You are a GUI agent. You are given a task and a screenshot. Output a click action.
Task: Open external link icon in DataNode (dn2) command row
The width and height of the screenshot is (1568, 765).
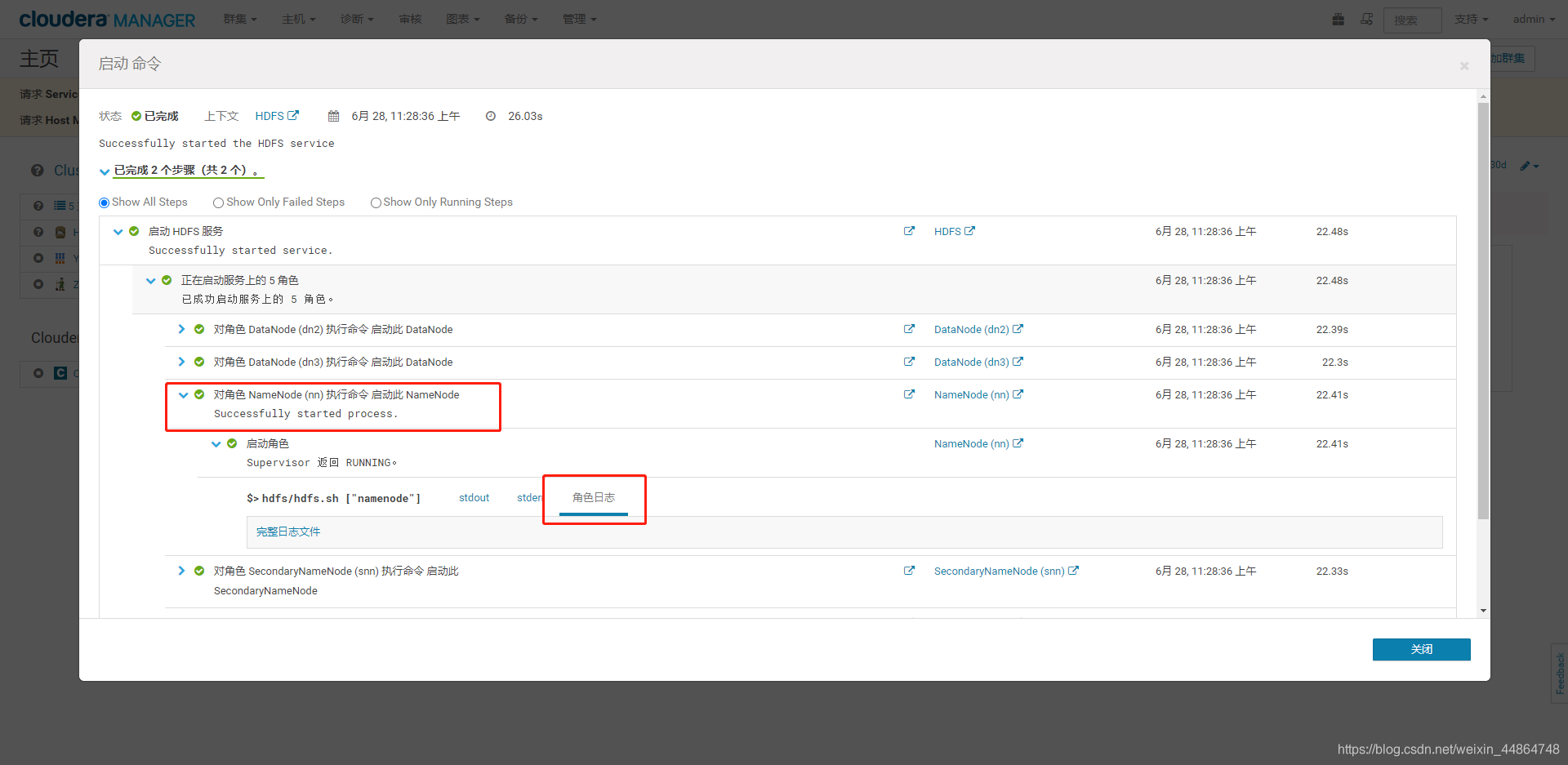[909, 329]
